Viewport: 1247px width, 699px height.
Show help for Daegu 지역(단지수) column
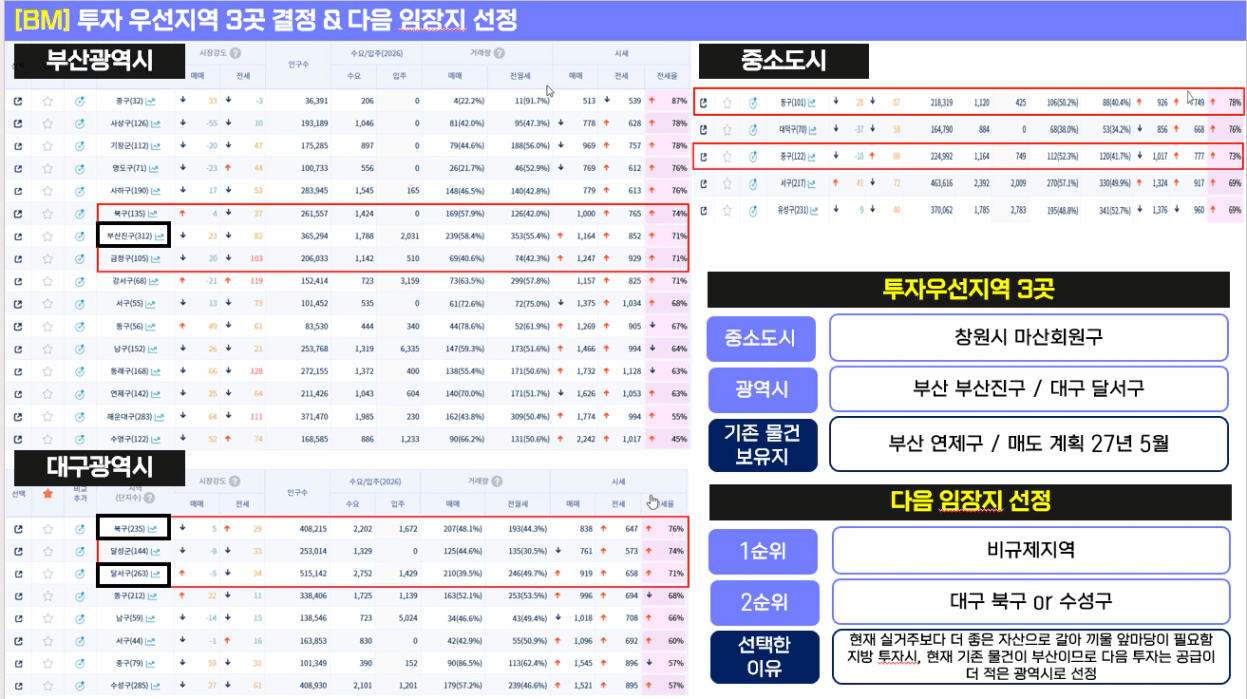148,496
